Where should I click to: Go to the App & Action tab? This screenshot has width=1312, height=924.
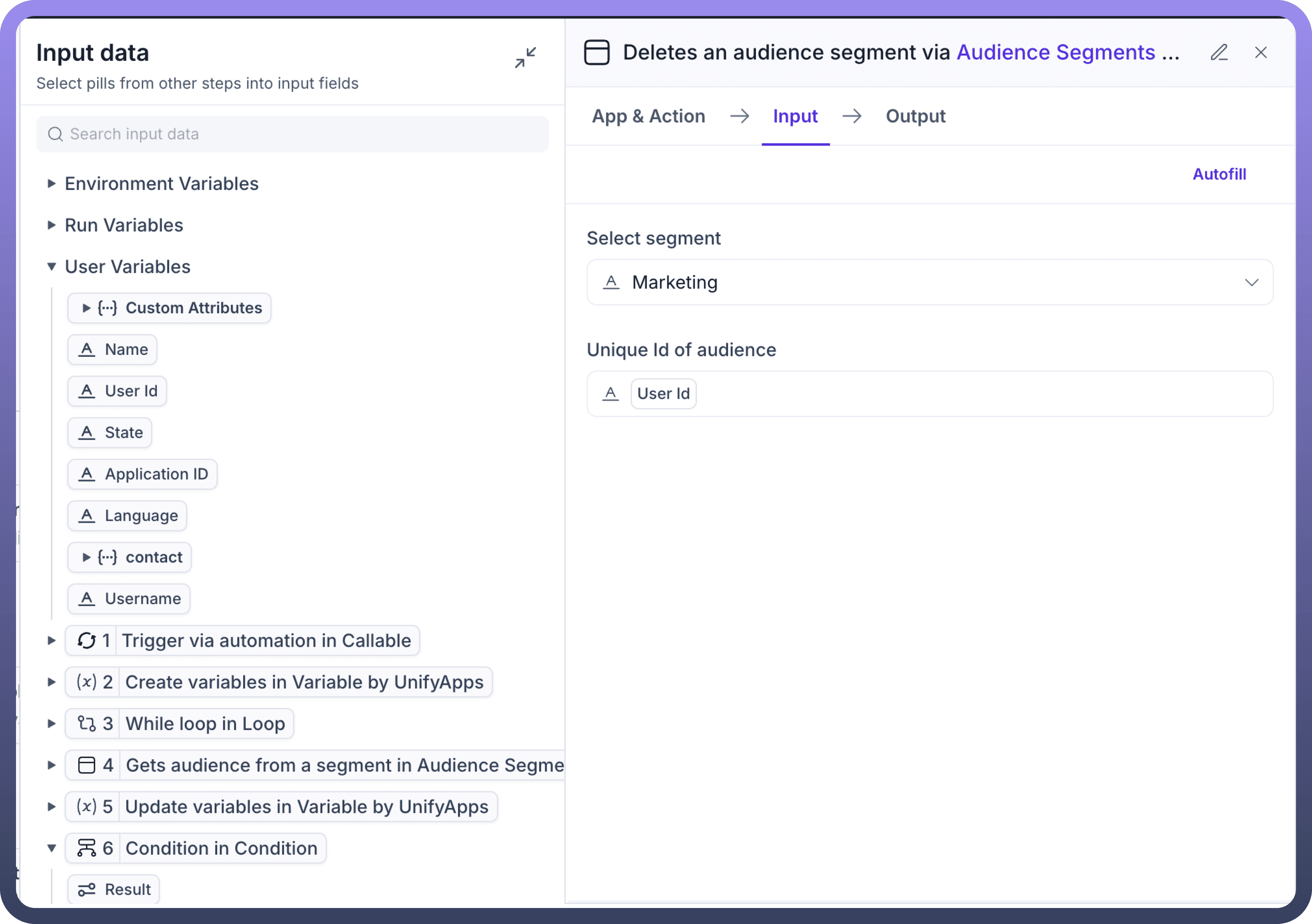point(648,116)
